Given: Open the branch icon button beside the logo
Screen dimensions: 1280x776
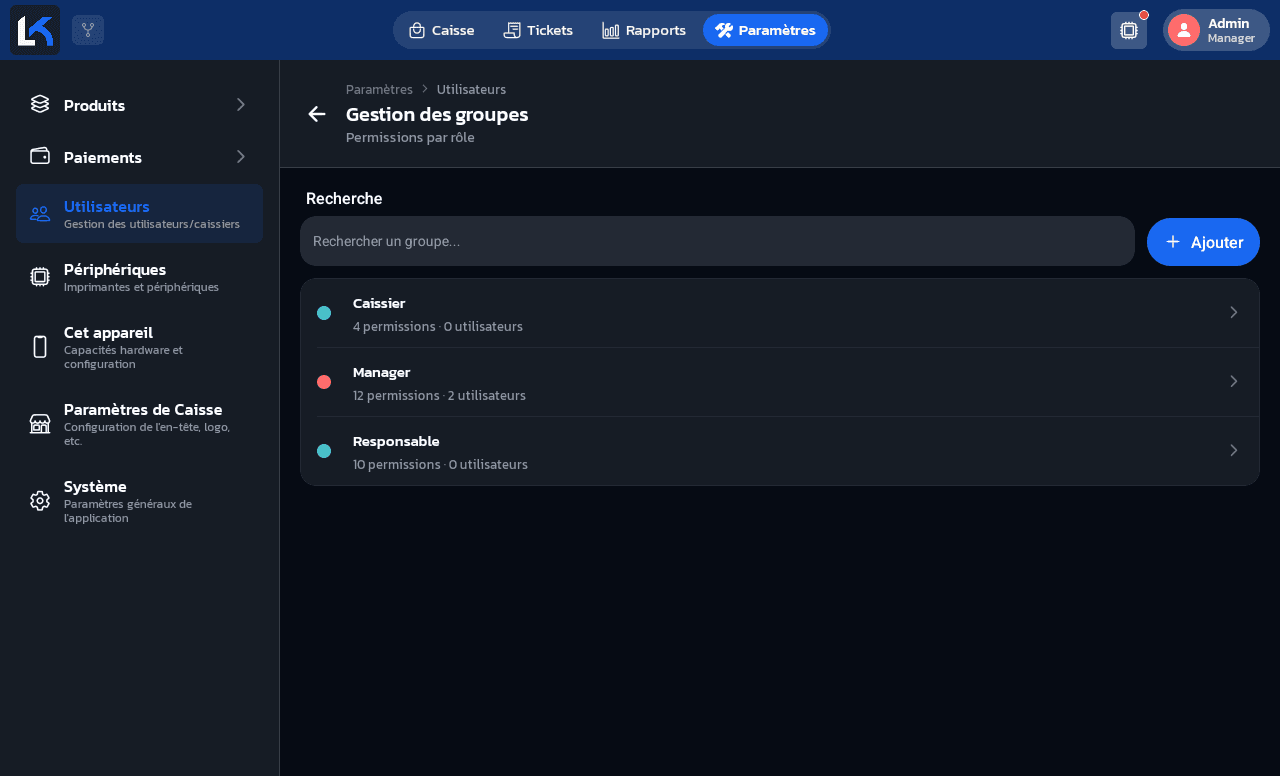Looking at the screenshot, I should (88, 30).
